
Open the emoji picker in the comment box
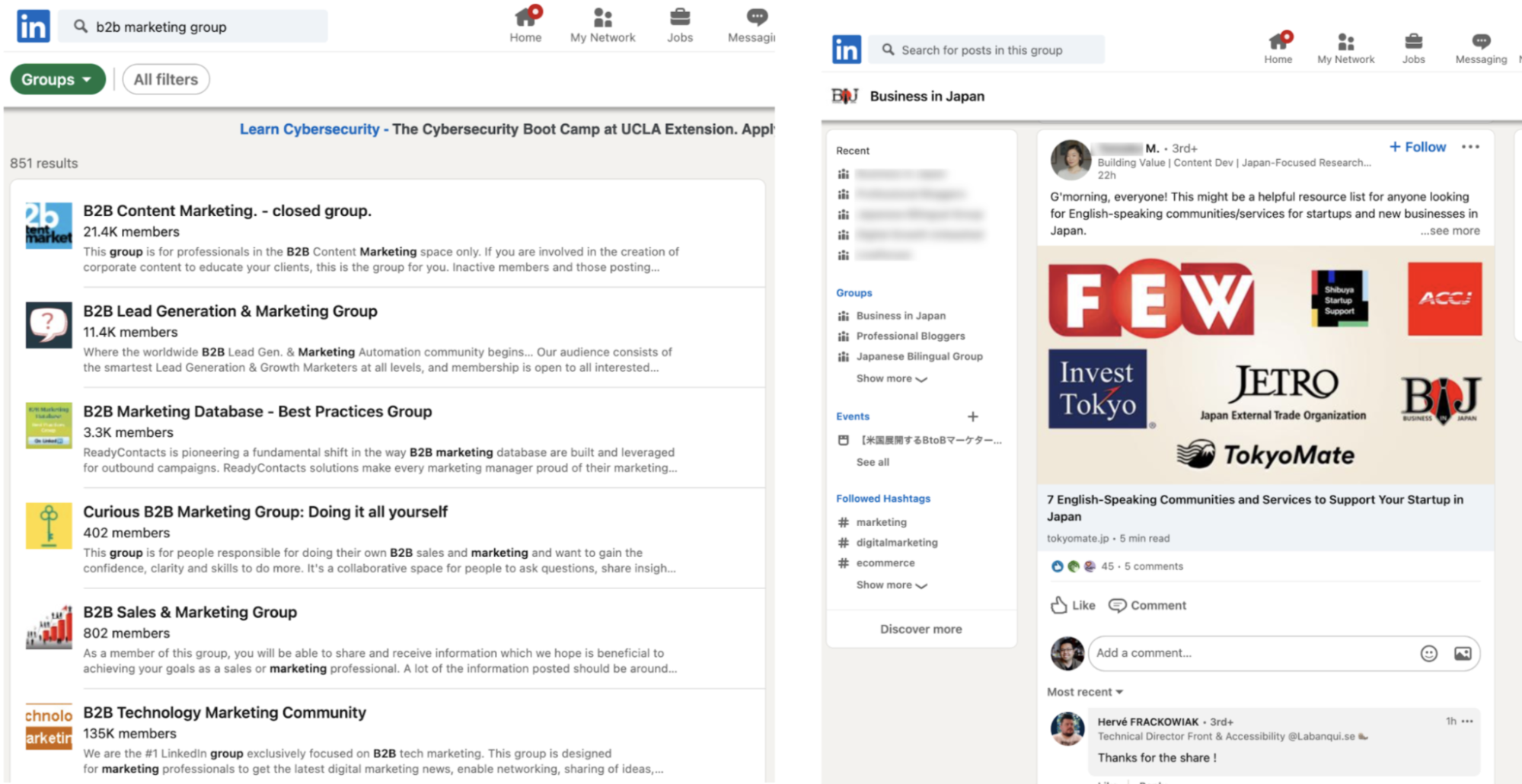coord(1428,653)
